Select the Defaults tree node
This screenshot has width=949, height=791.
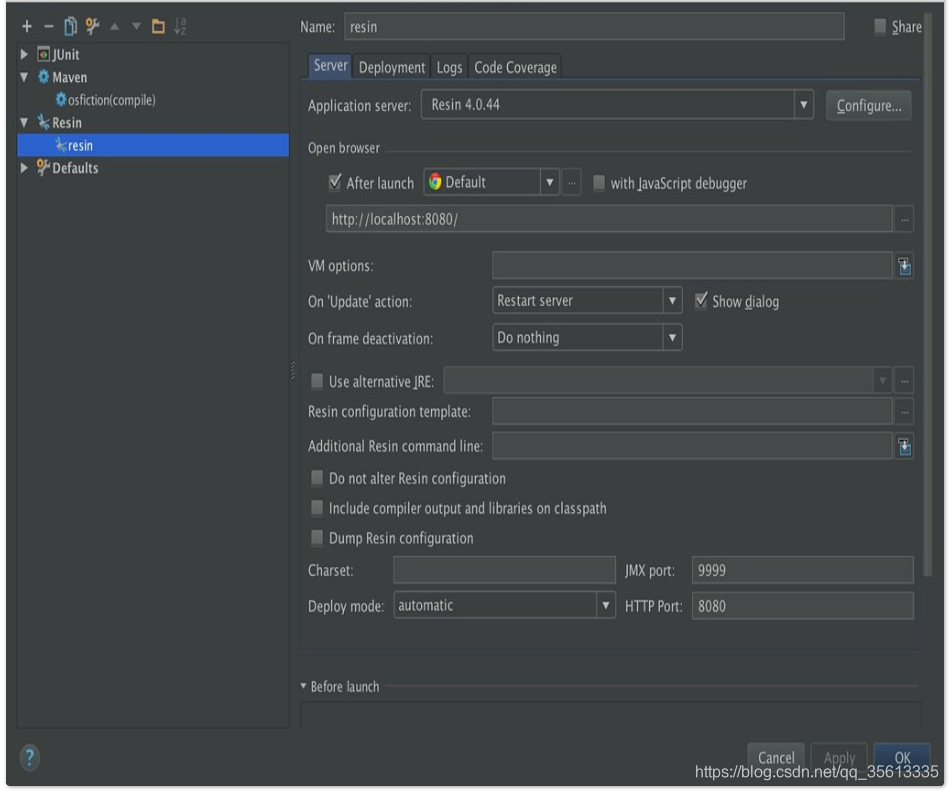click(x=67, y=168)
